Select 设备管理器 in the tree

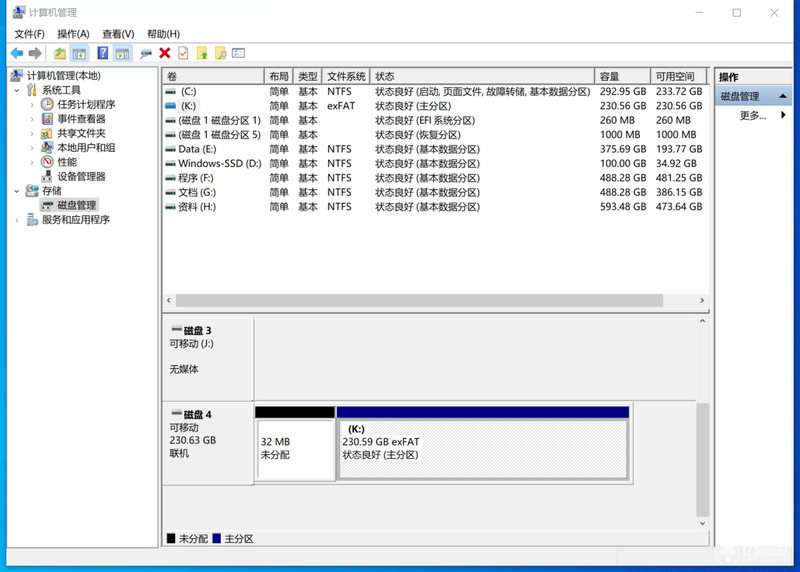click(81, 177)
